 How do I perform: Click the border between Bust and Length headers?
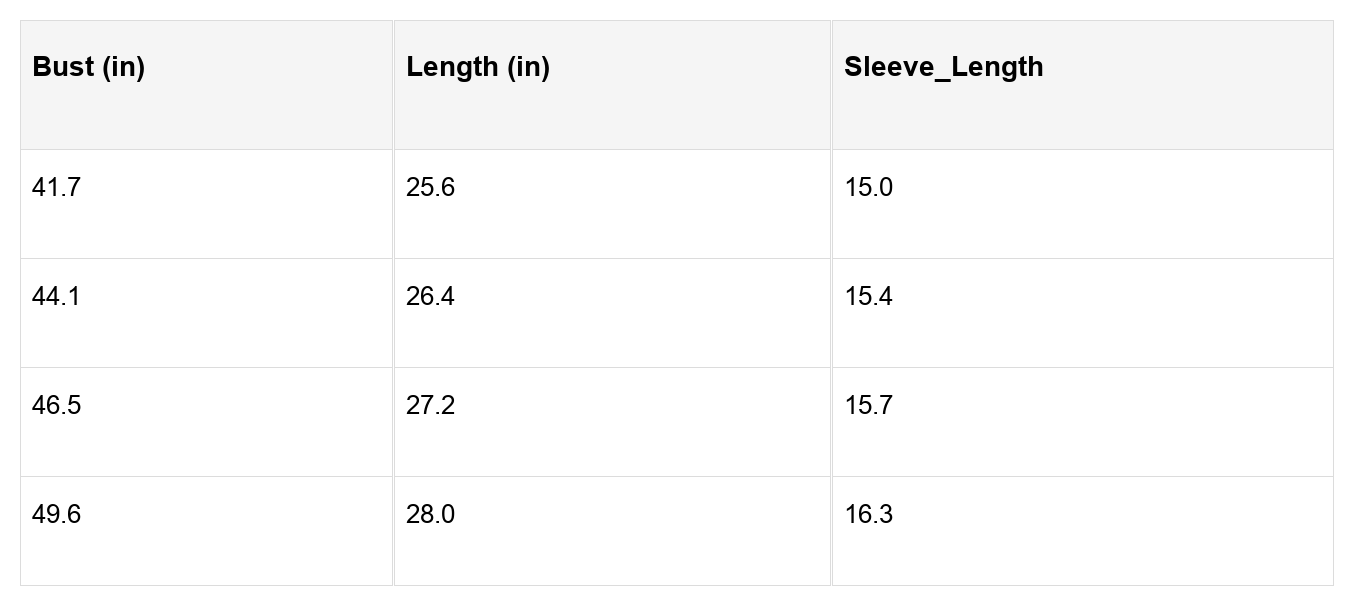coord(393,85)
